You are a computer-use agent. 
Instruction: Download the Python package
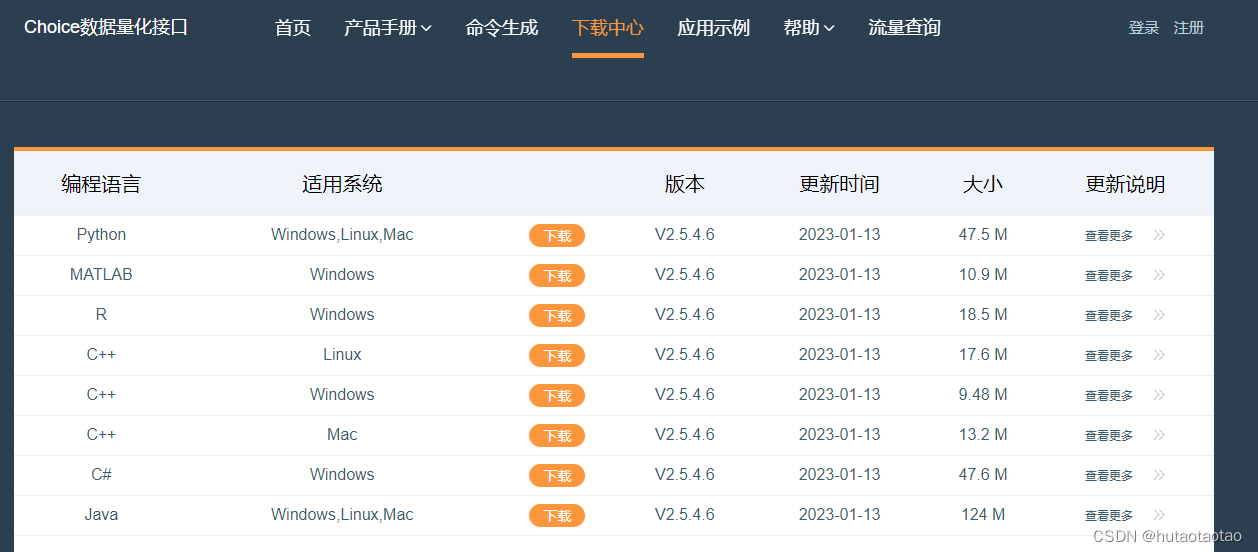(557, 236)
